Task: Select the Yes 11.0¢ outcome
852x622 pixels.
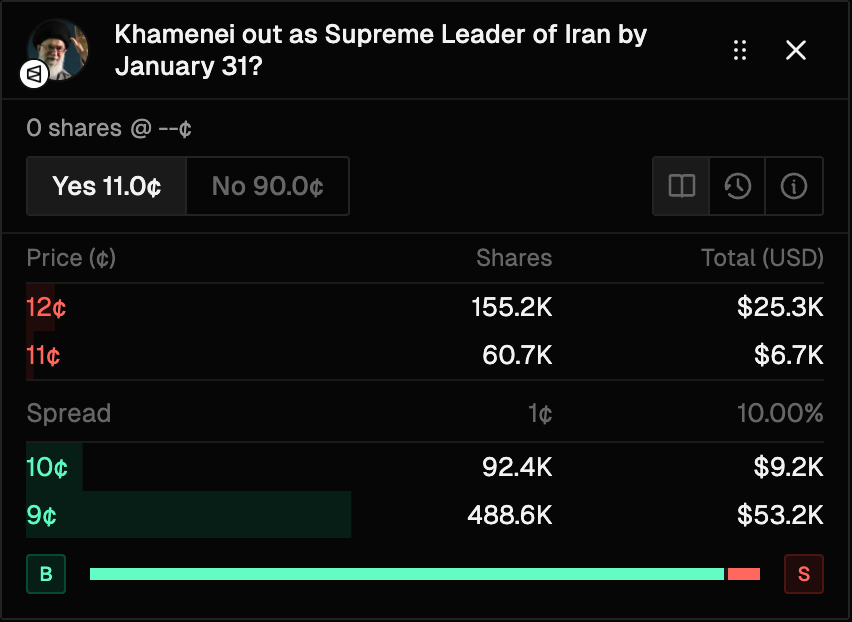Action: 107,186
